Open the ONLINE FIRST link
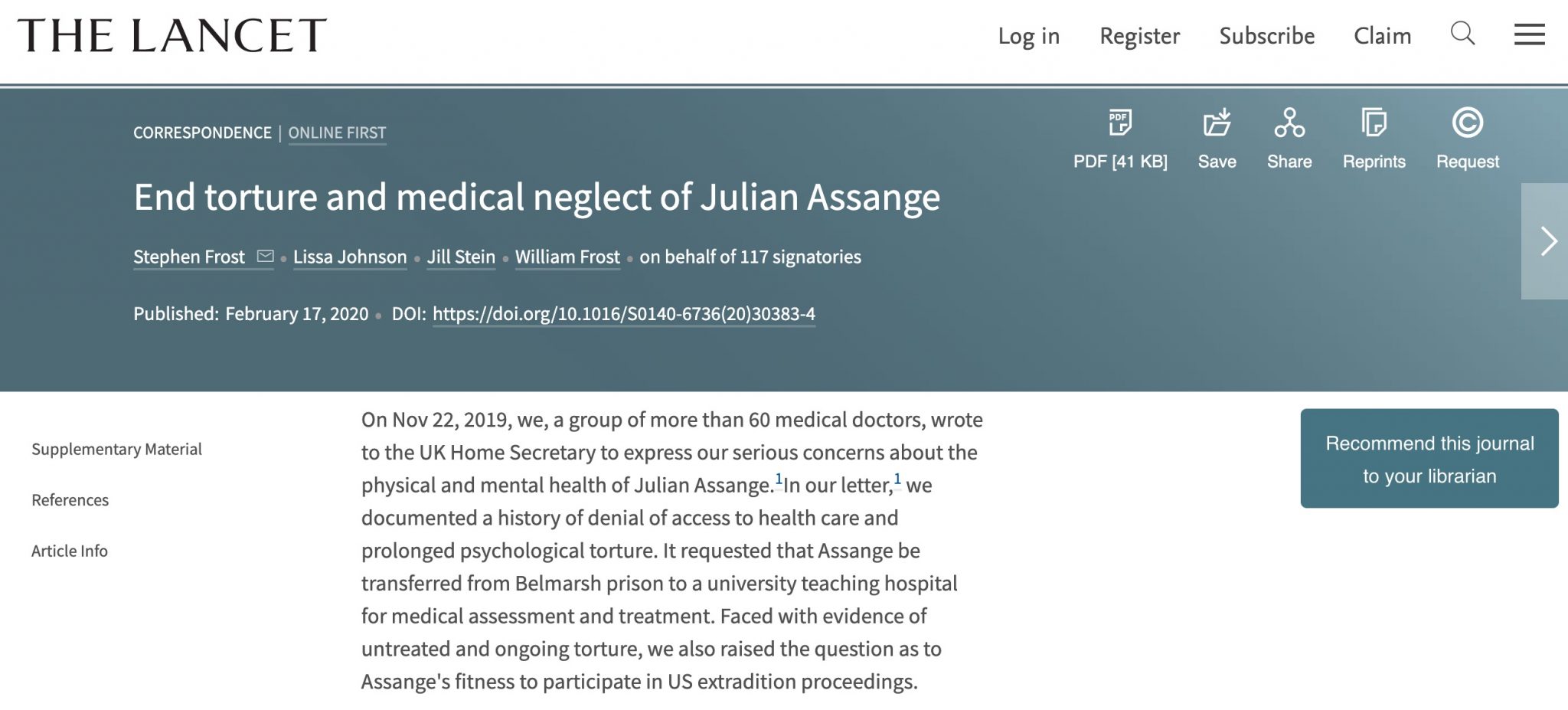The width and height of the screenshot is (1568, 710). click(x=337, y=133)
